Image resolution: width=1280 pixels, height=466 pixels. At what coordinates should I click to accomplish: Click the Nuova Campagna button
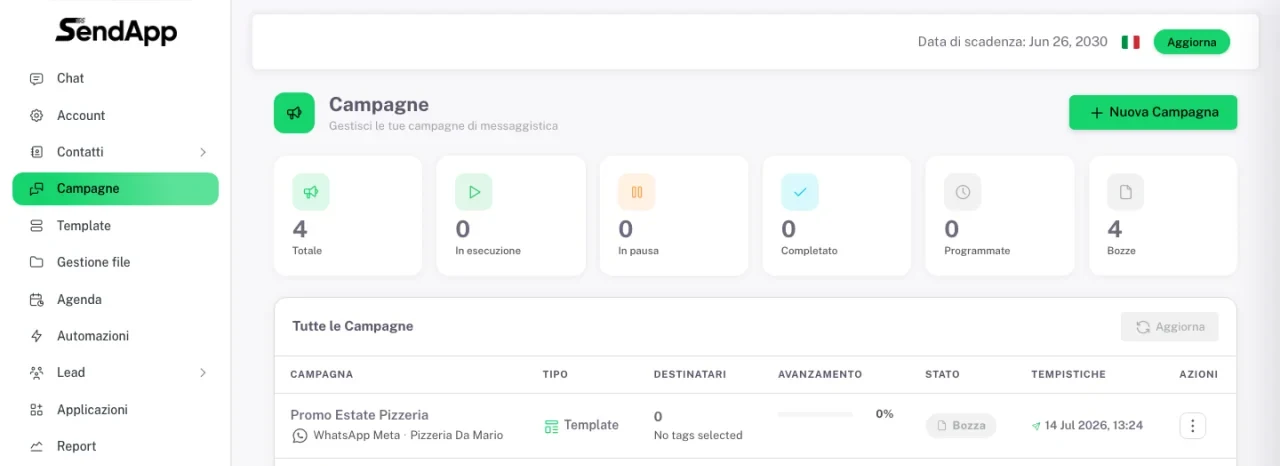(1153, 113)
